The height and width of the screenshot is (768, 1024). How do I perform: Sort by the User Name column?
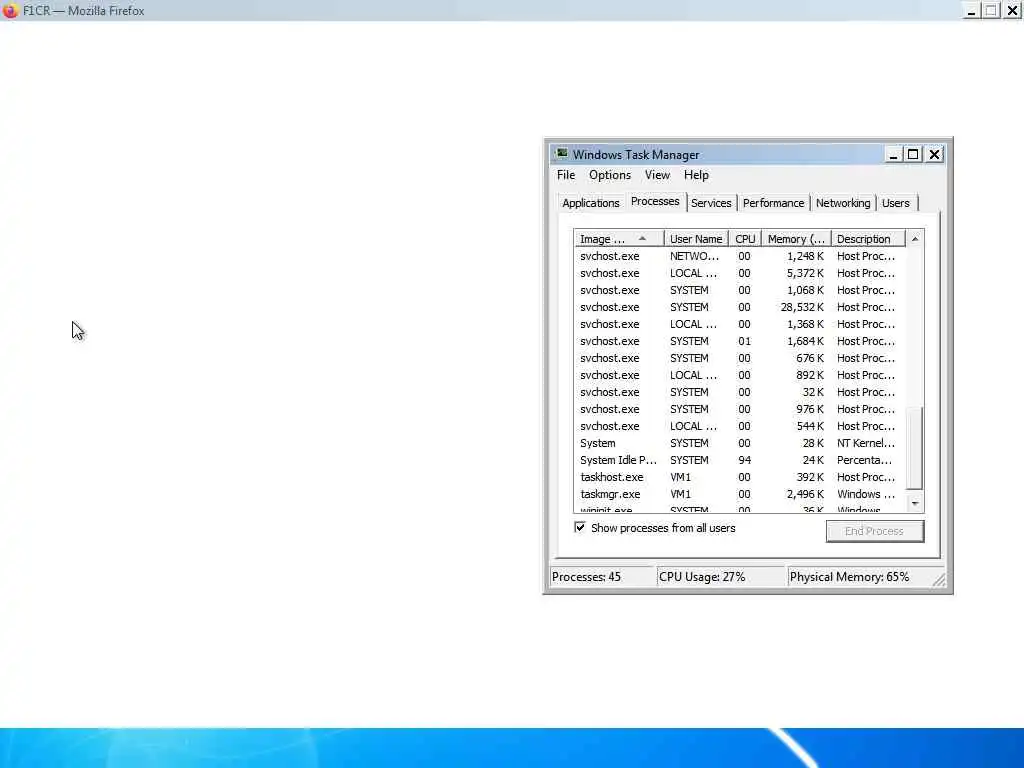696,239
